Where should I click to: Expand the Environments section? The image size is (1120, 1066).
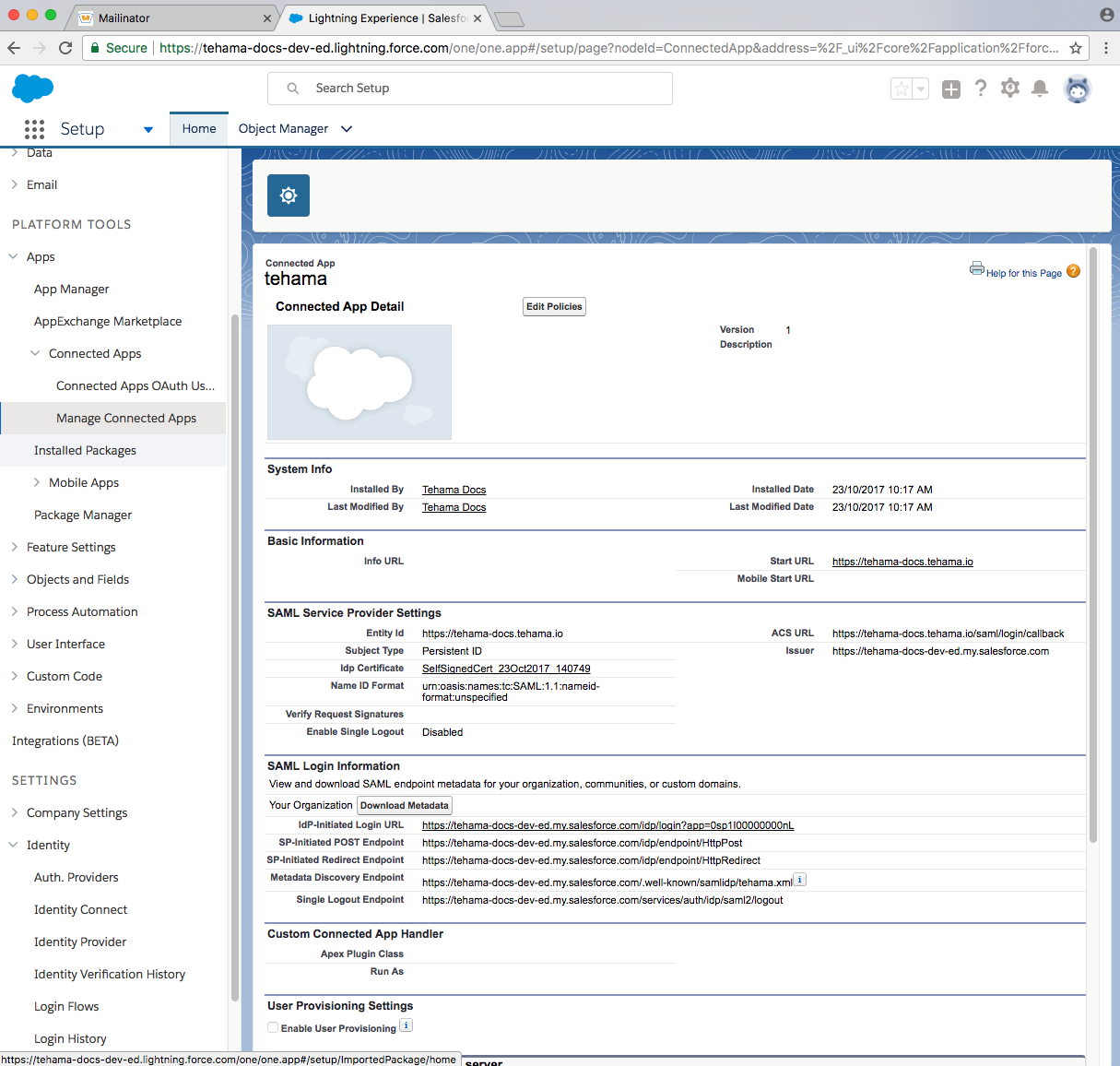tap(15, 708)
